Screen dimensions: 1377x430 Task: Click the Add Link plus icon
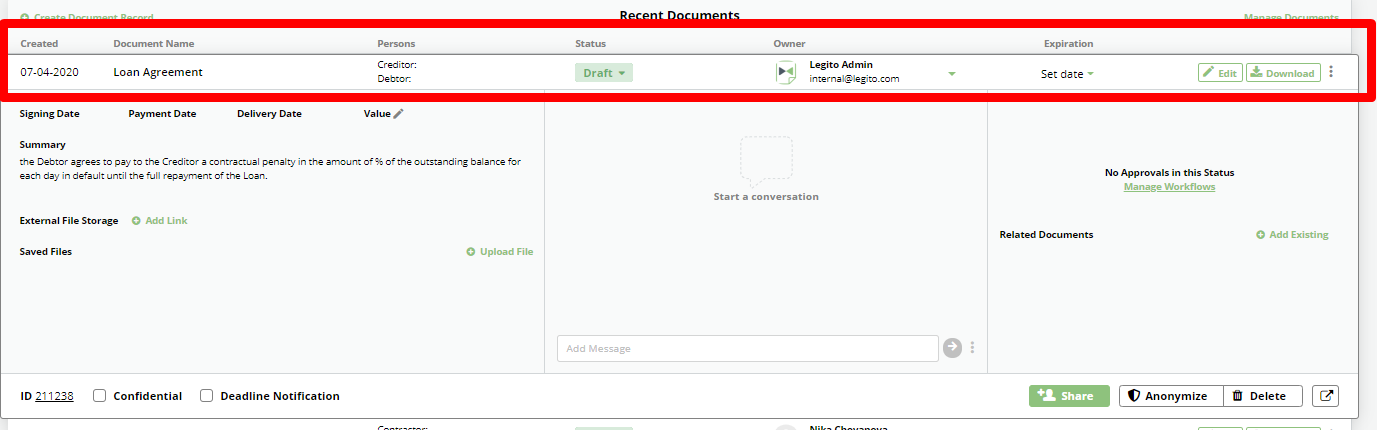click(x=136, y=221)
